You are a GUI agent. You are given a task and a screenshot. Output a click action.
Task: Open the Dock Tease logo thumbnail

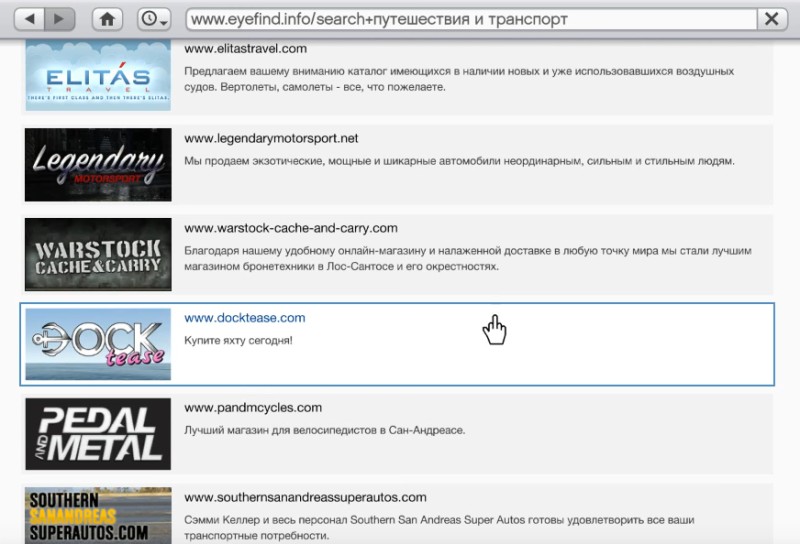(x=98, y=344)
